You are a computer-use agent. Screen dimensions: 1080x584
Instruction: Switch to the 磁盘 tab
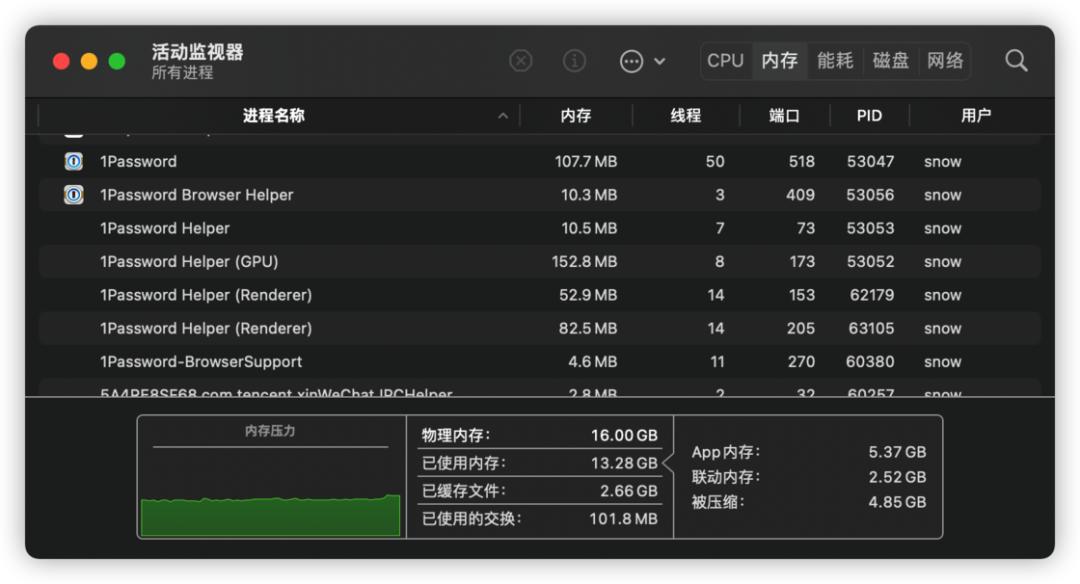point(891,61)
